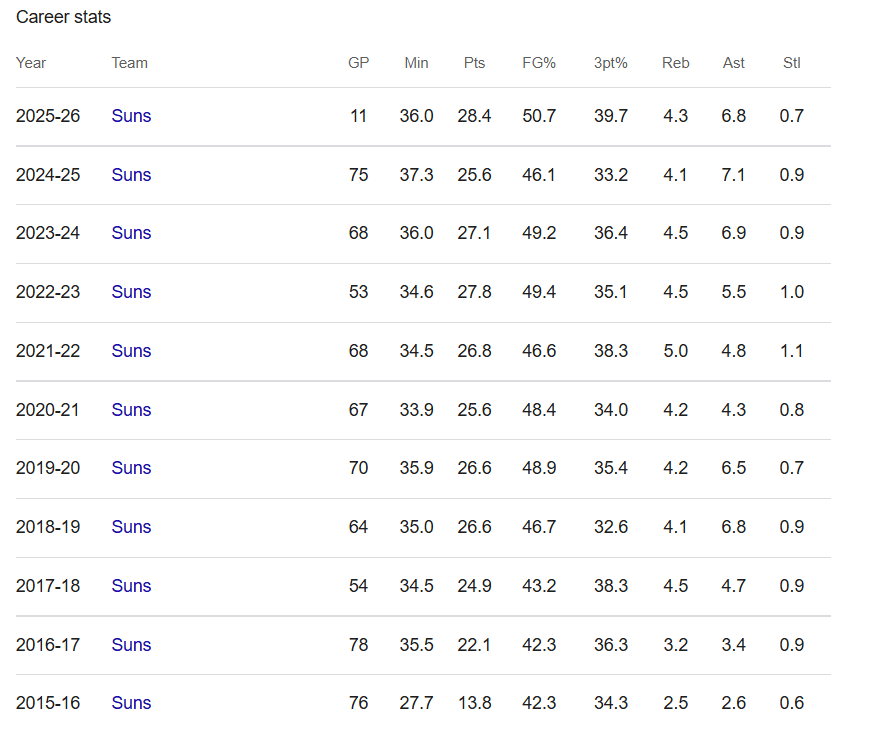
Task: Select the Team column header
Action: pos(129,63)
